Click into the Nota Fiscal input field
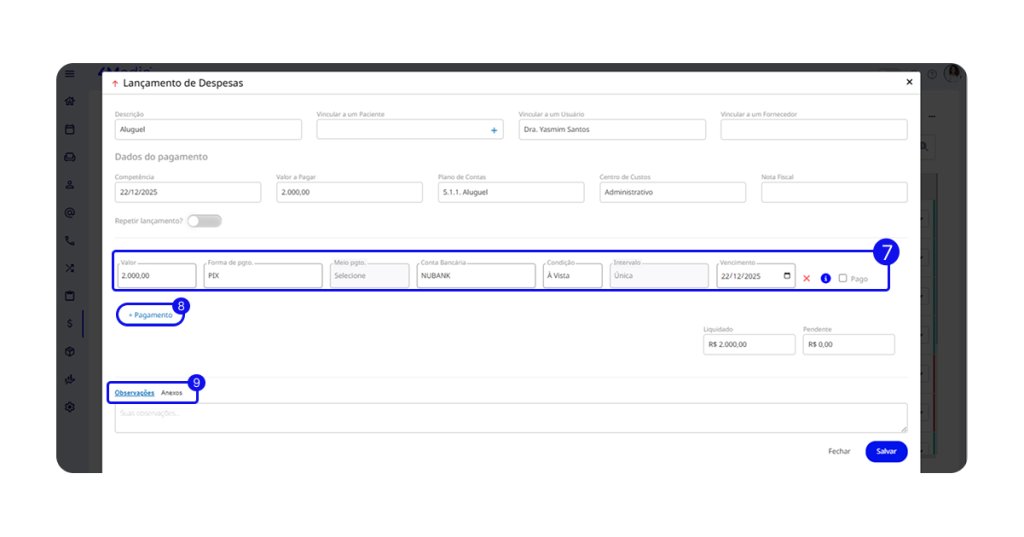This screenshot has height=537, width=1024. (x=834, y=192)
